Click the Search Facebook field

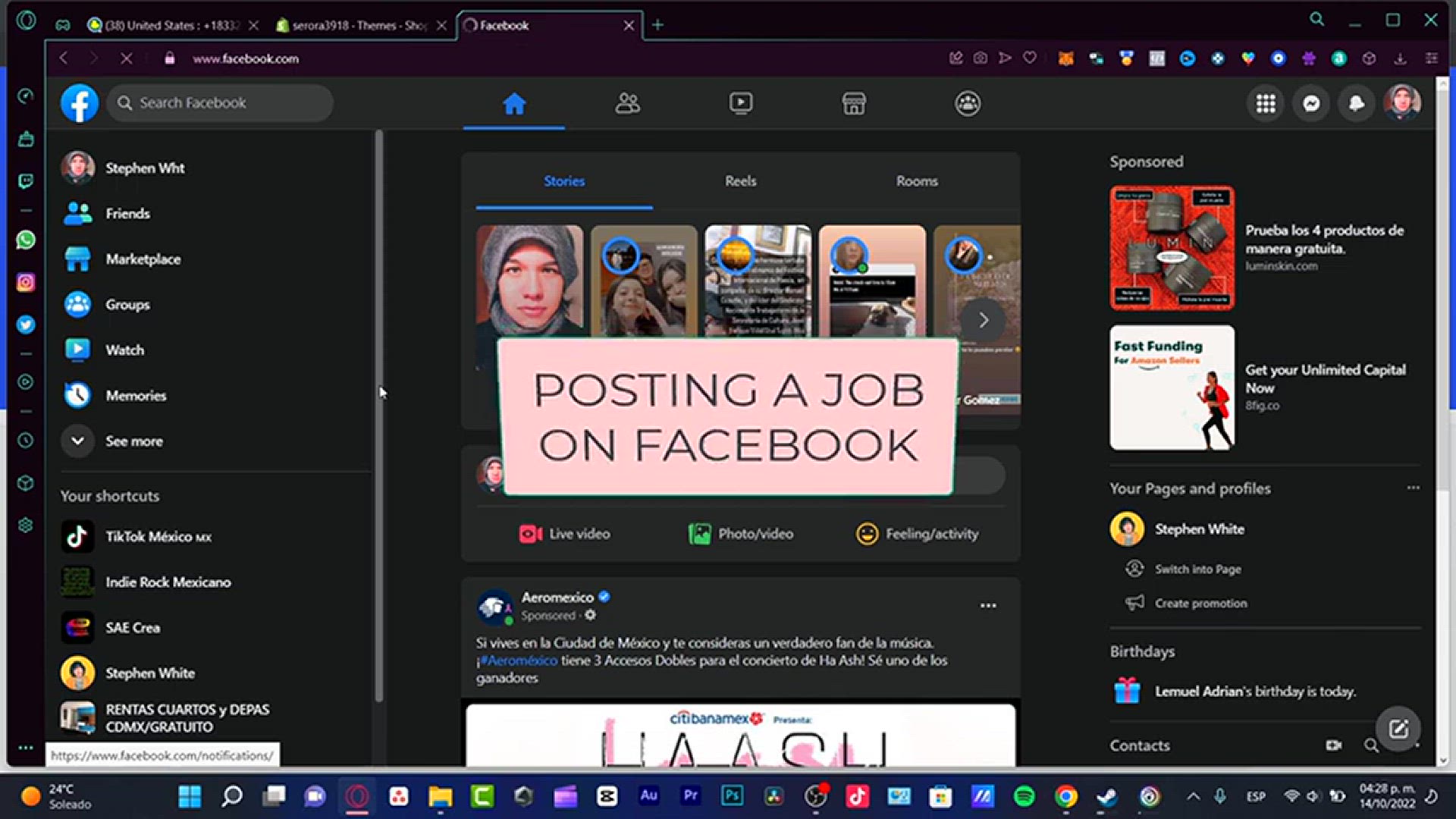219,102
